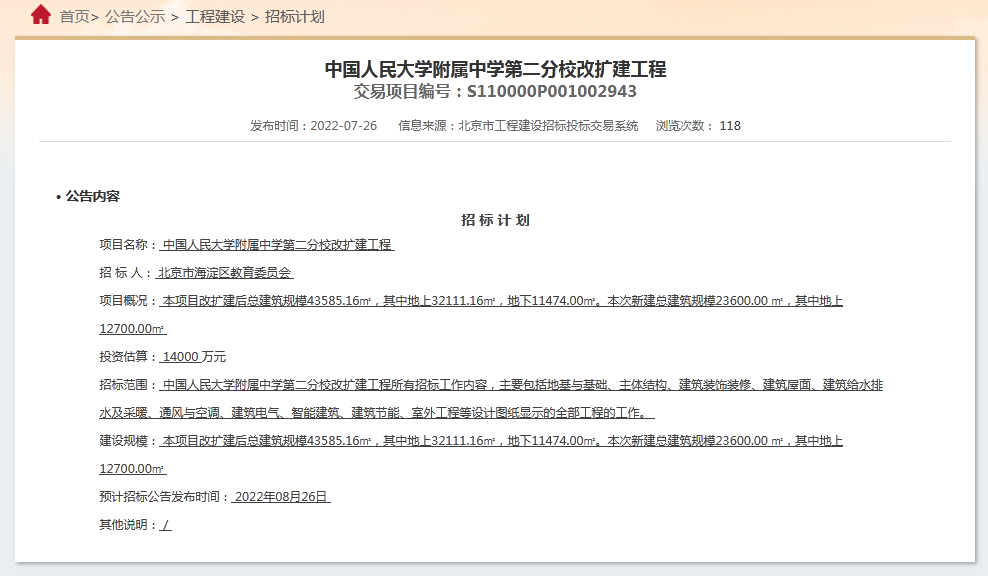Select tenderer 北京市海淀区教育委员会
The image size is (988, 576).
tap(224, 273)
